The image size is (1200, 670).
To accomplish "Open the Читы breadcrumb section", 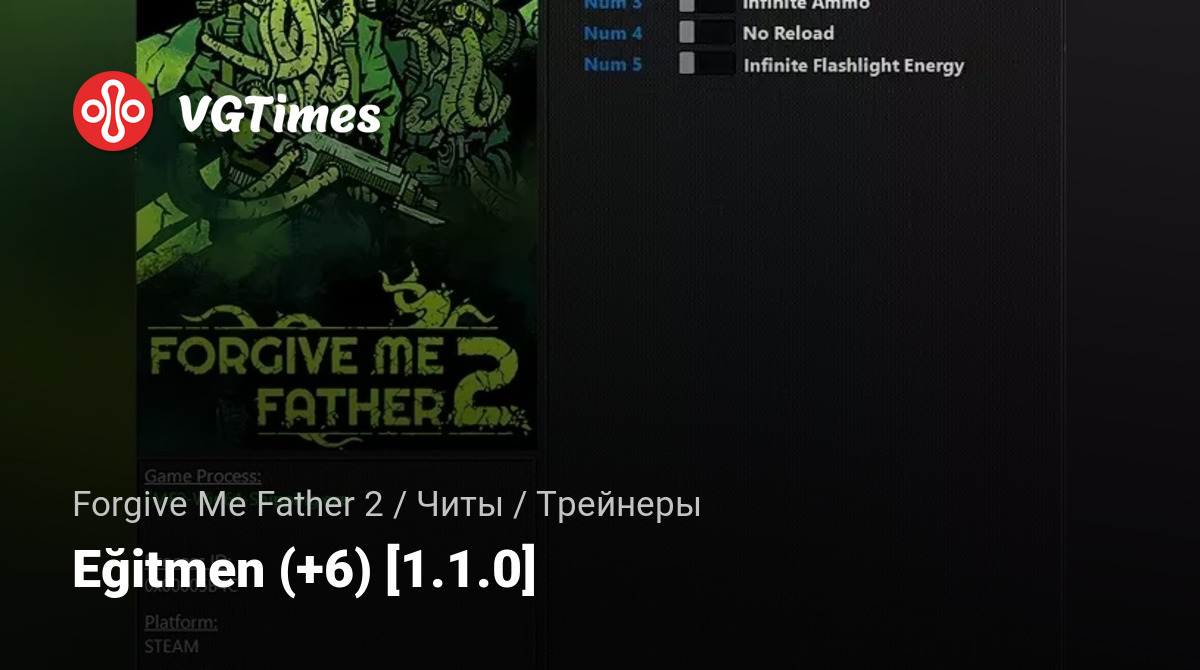I will coord(459,505).
